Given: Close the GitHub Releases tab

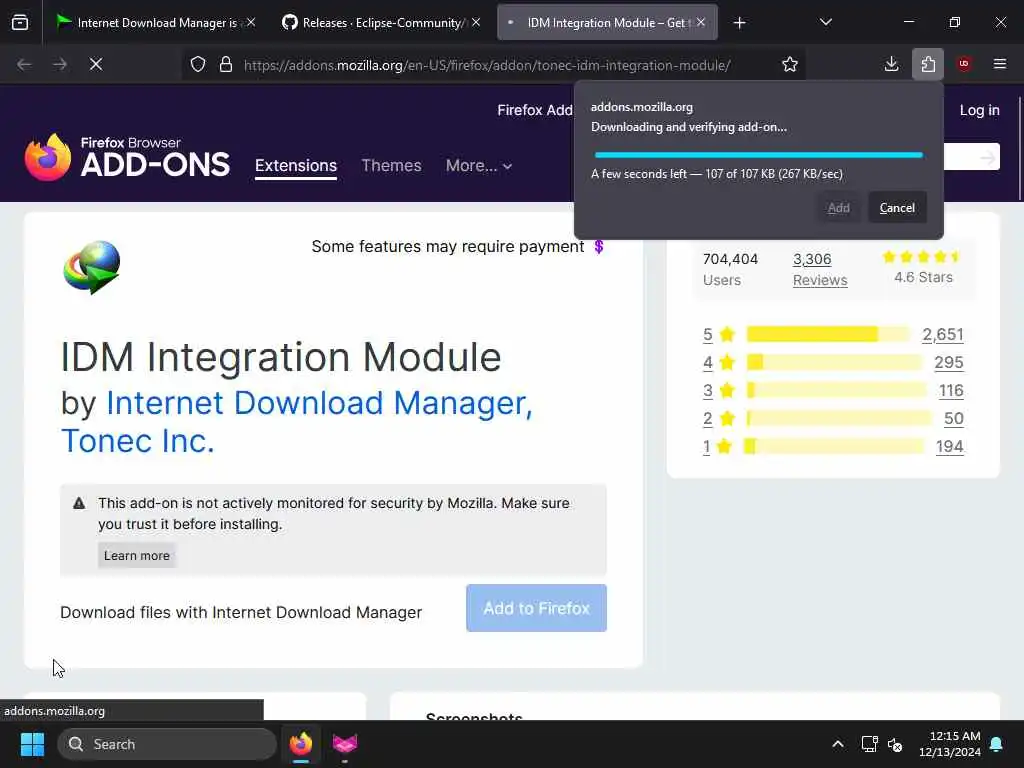Looking at the screenshot, I should pos(476,23).
